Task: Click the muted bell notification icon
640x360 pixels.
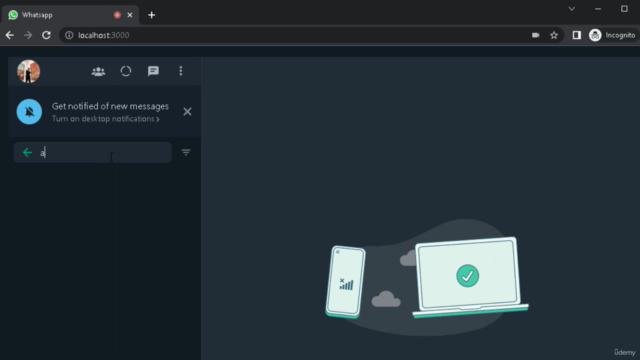Action: click(x=29, y=111)
